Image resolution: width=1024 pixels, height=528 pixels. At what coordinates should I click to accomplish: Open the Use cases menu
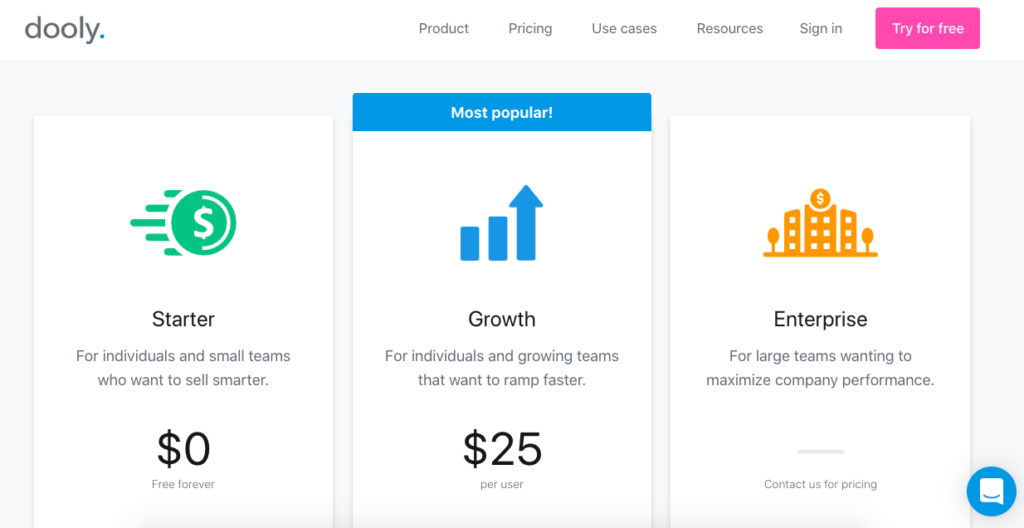point(624,29)
